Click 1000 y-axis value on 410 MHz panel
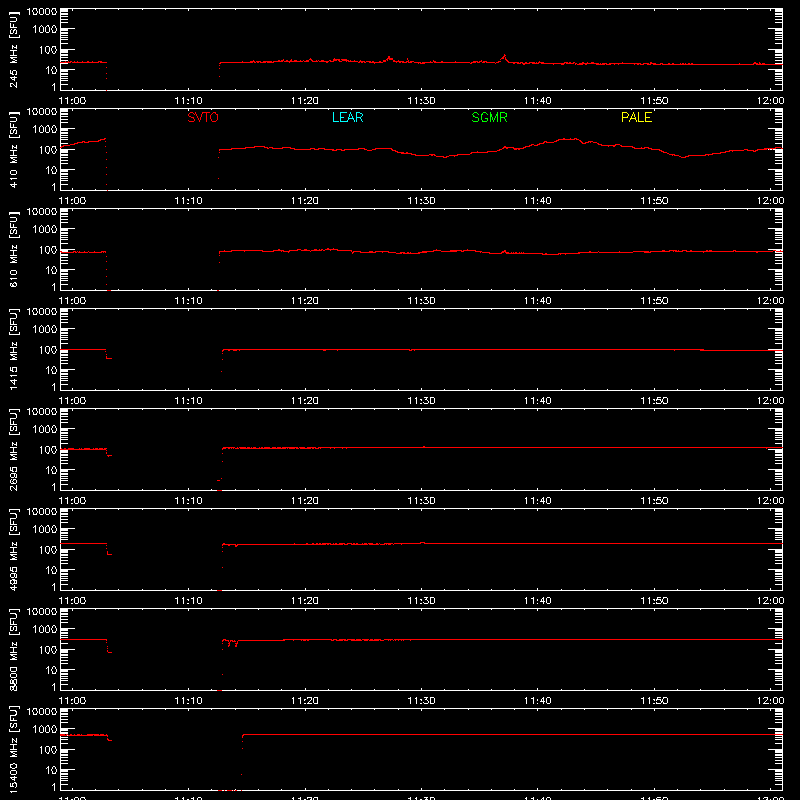The image size is (800, 800). [x=45, y=129]
